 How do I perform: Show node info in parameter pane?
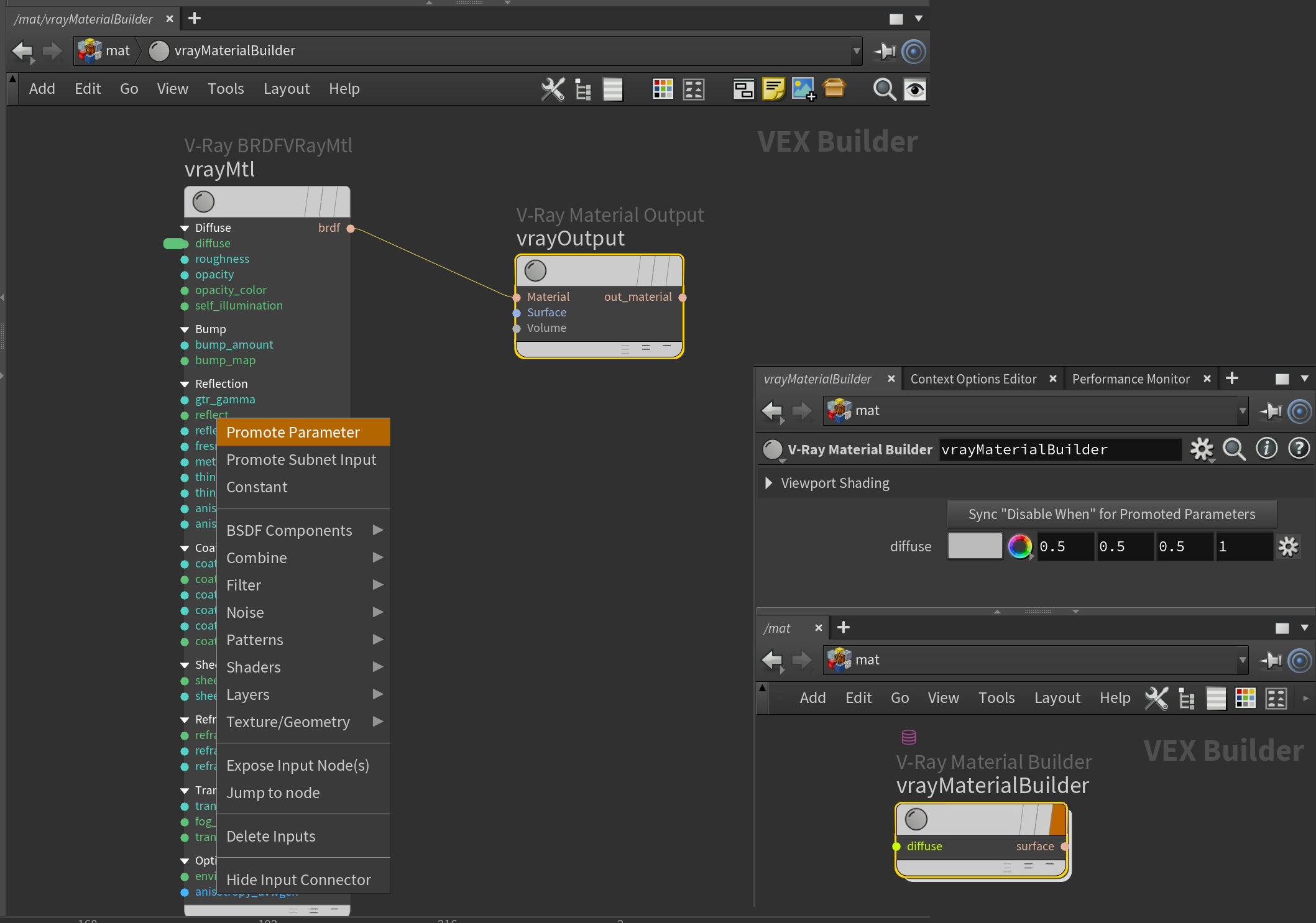click(x=1266, y=448)
